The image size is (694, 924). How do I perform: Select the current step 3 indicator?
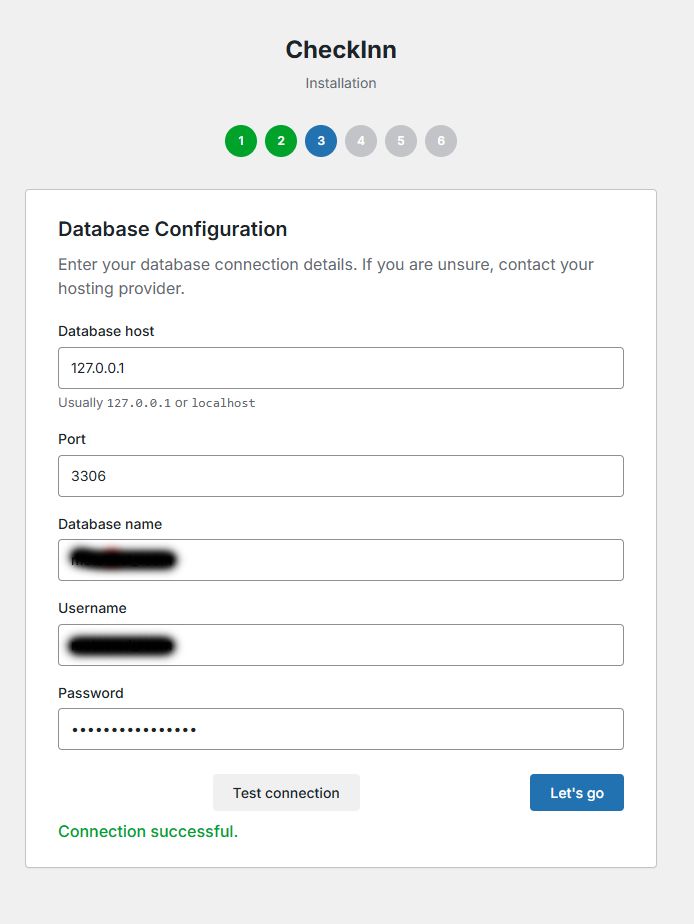click(321, 141)
